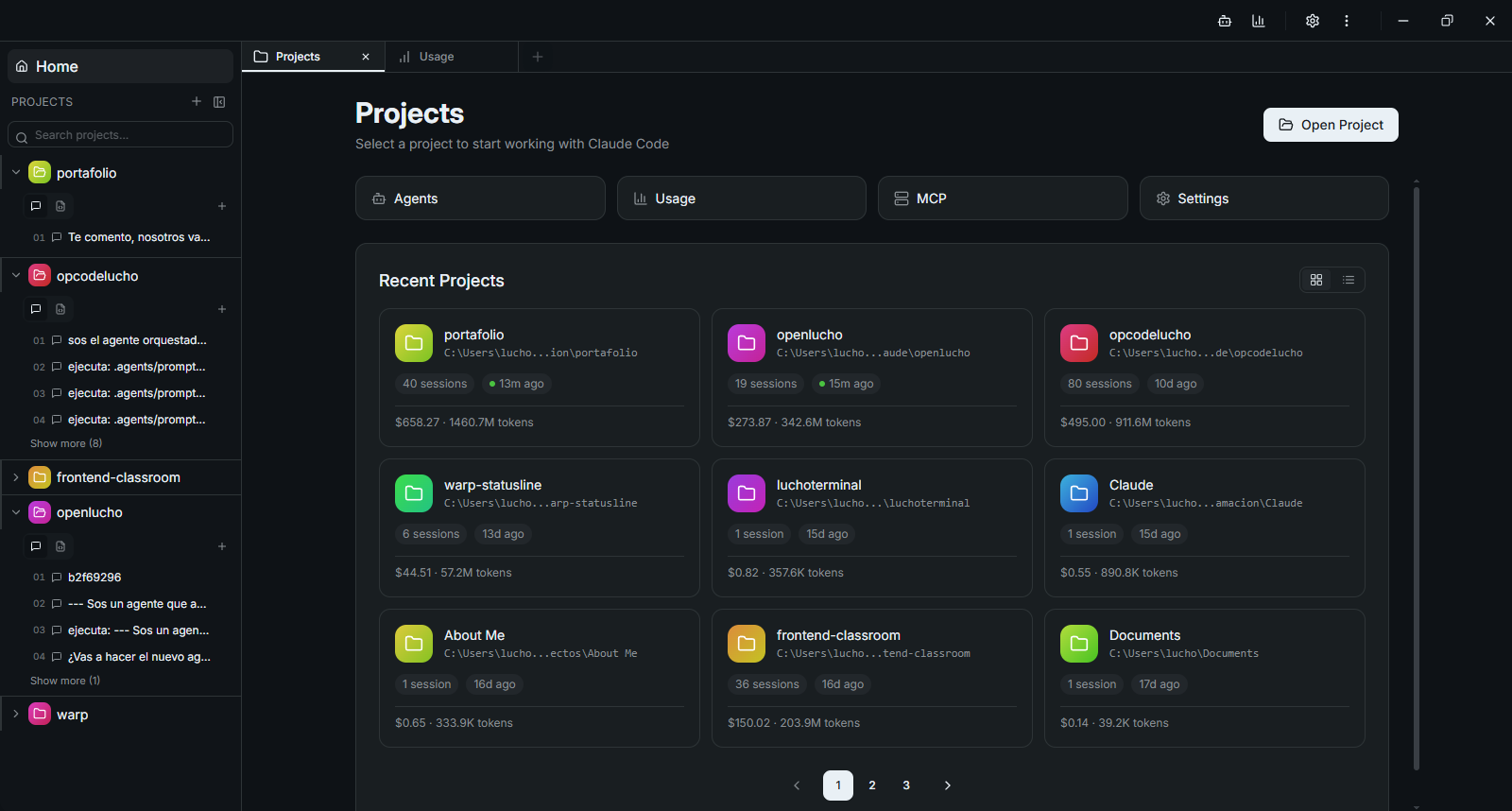Show openlucho files icon
The width and height of the screenshot is (1512, 811).
pos(60,546)
